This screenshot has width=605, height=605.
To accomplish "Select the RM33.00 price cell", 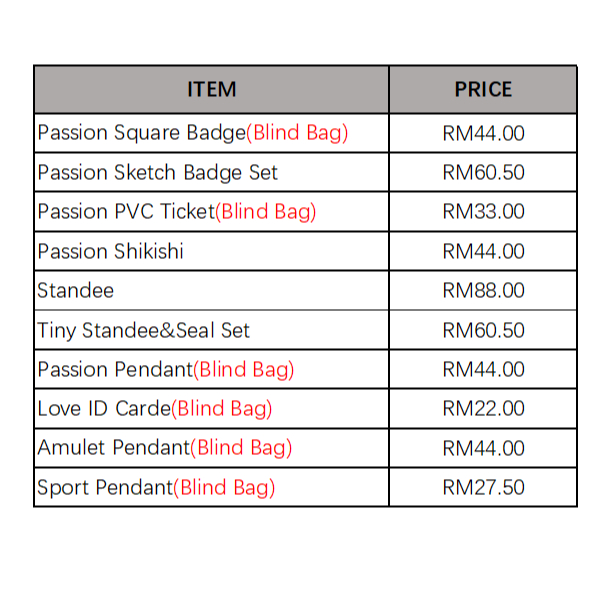I will 483,212.
